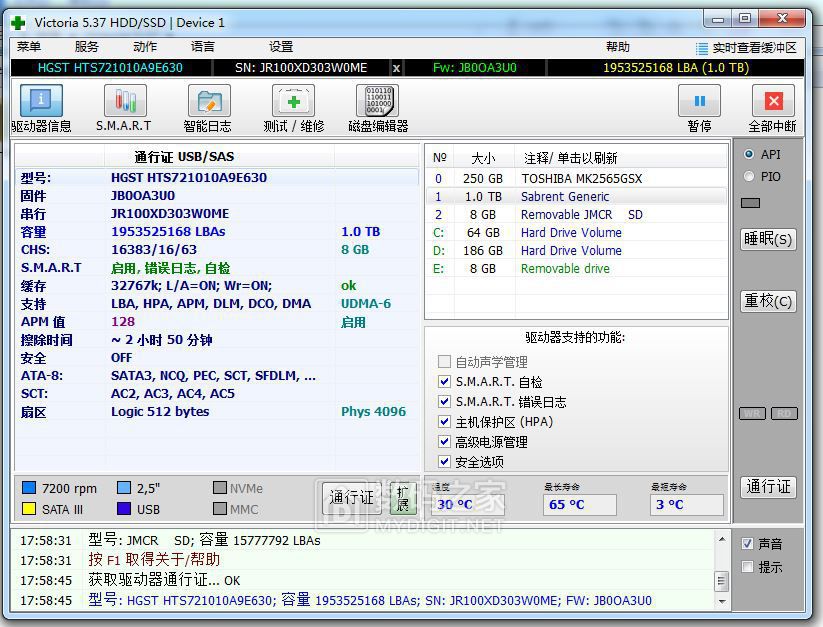Select the E: 8 GB Removable drive
This screenshot has width=823, height=627.
576,269
